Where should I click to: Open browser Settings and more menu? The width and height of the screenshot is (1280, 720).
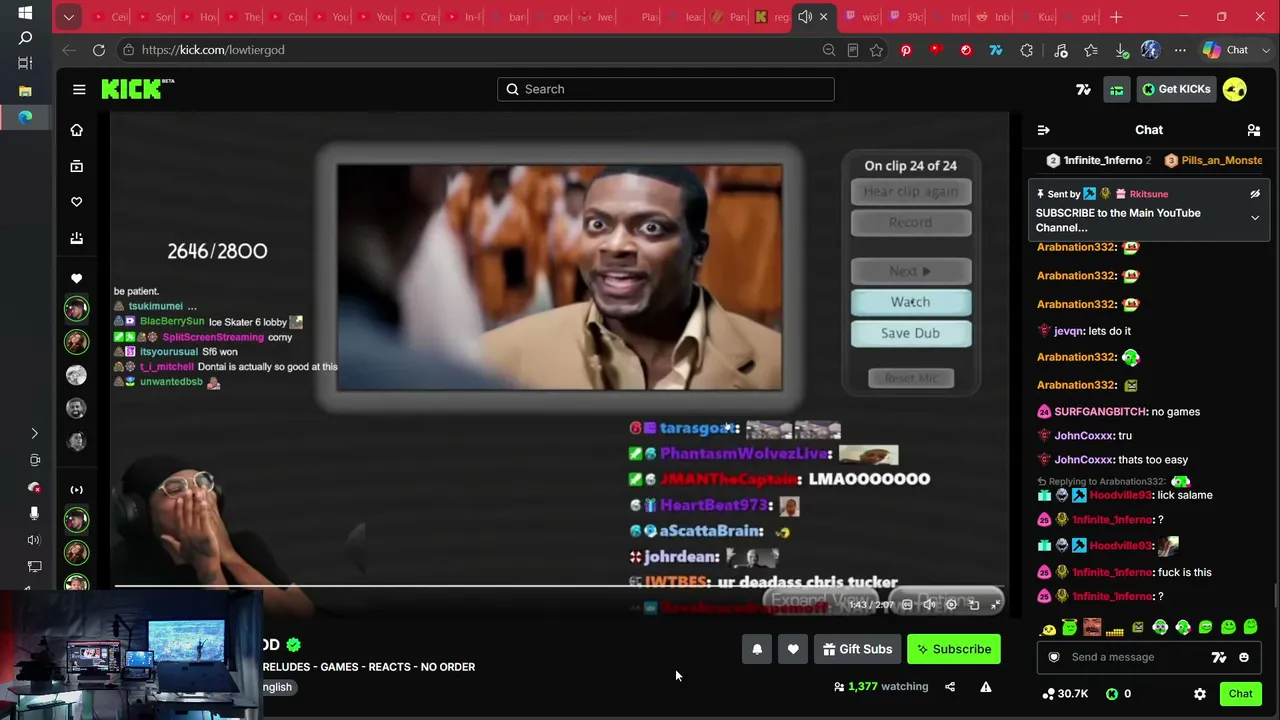point(1180,50)
